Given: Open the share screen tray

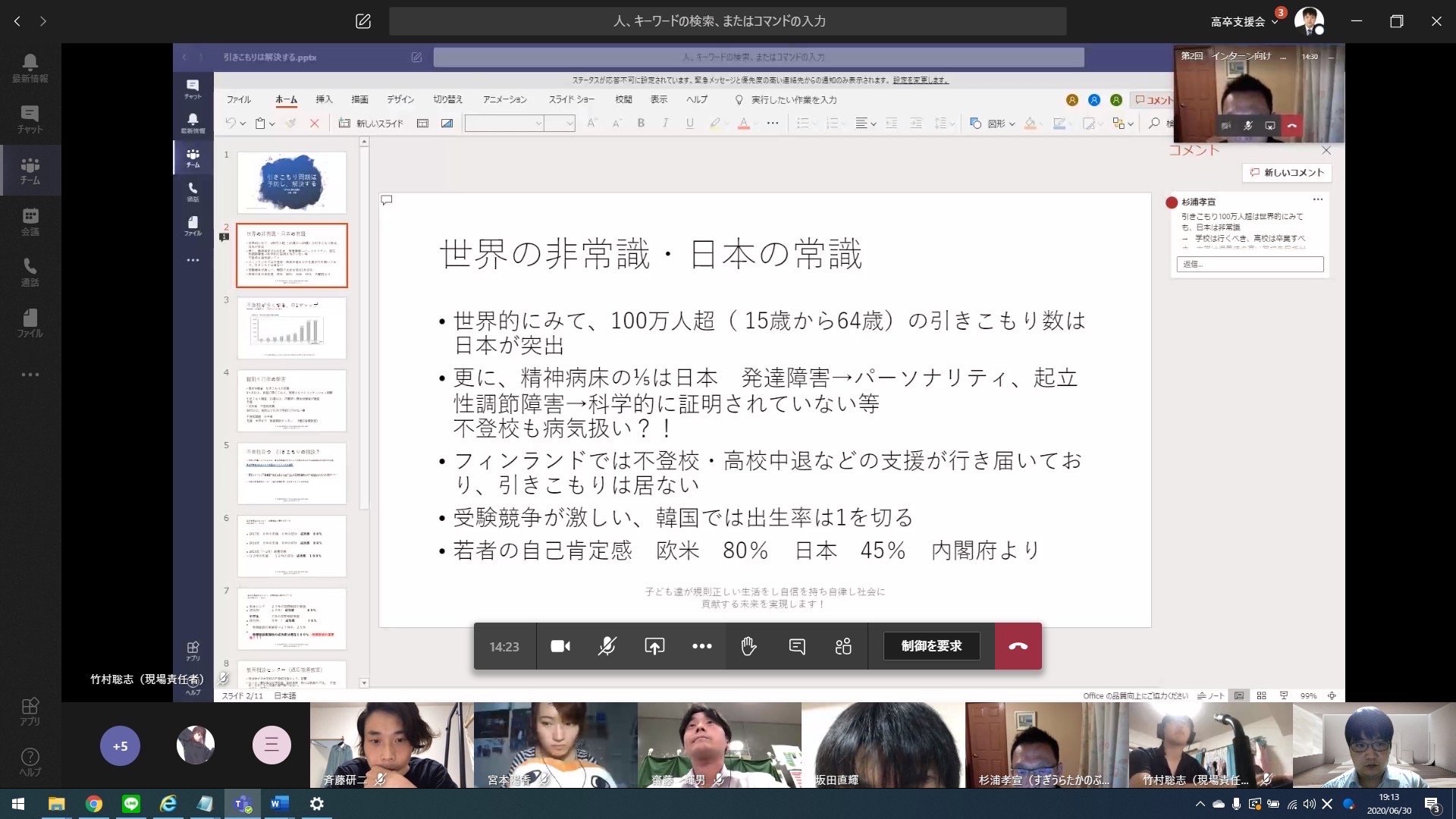Looking at the screenshot, I should click(654, 646).
